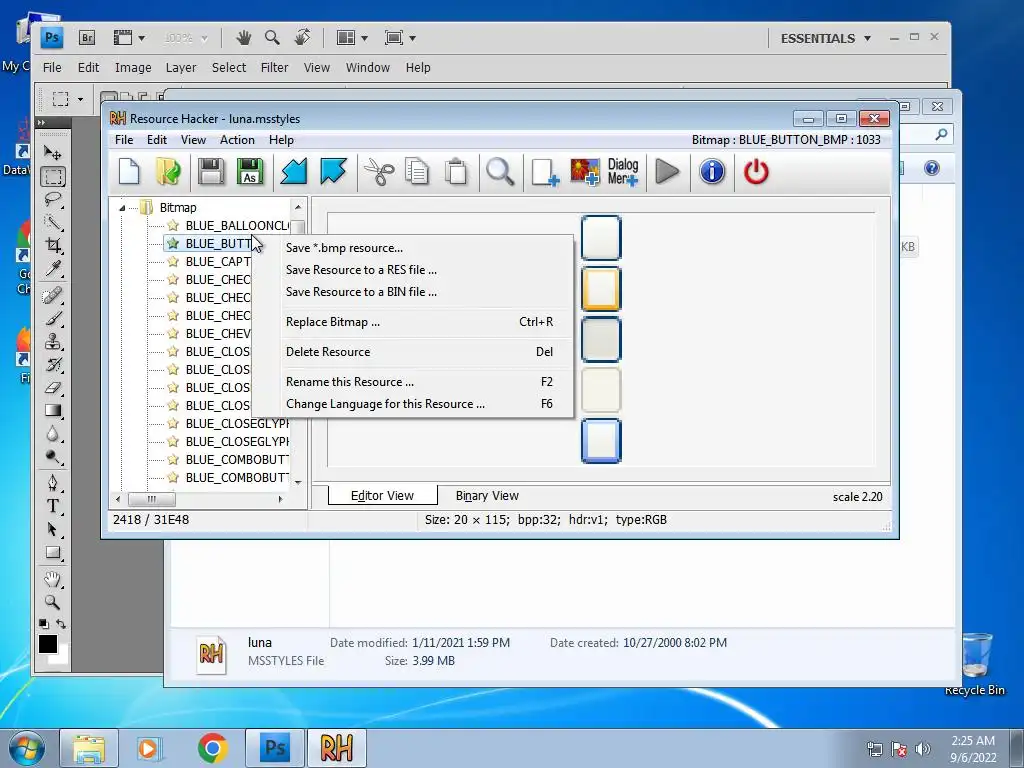The image size is (1024, 768).
Task: Choose Save Resource to a RES file
Action: pyautogui.click(x=413, y=270)
